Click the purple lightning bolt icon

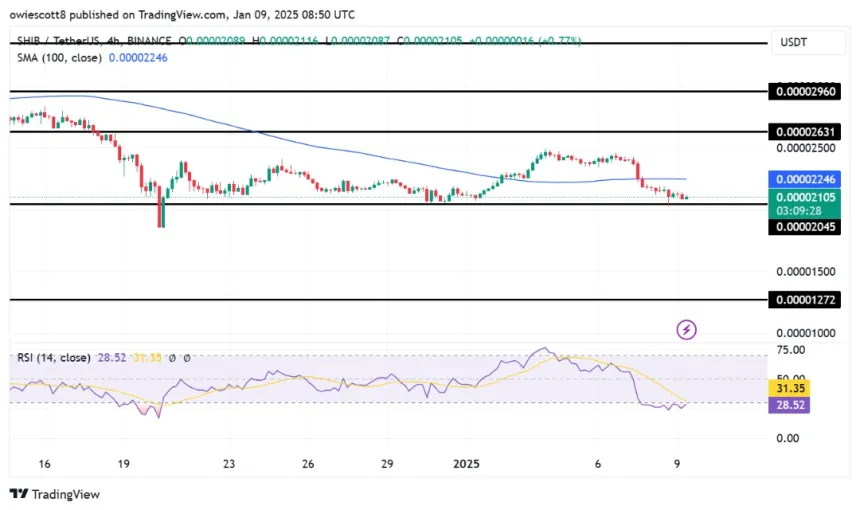pyautogui.click(x=686, y=328)
